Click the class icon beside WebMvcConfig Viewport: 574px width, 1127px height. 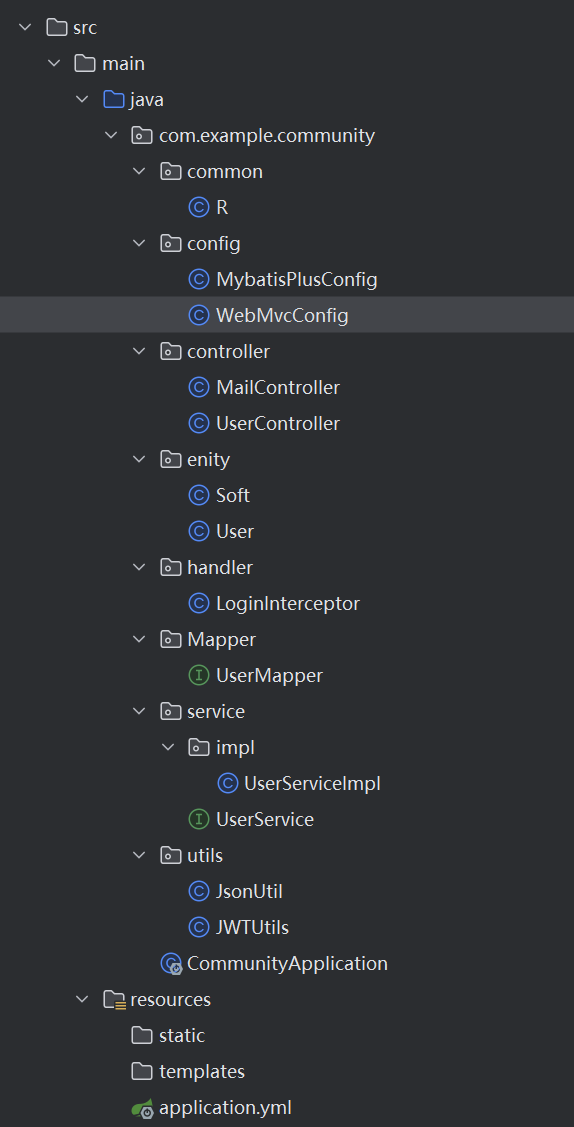tap(198, 315)
